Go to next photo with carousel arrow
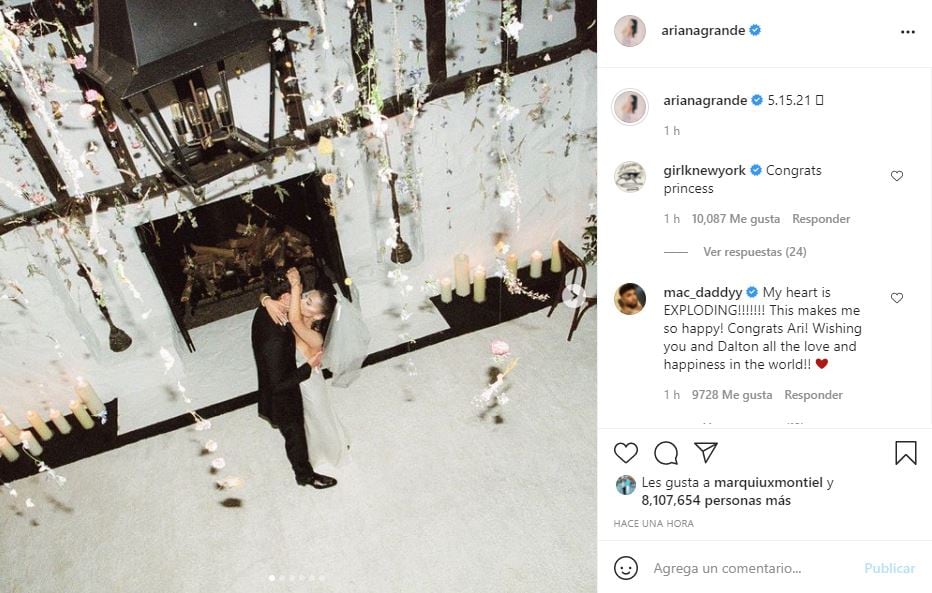The width and height of the screenshot is (932, 593). [x=573, y=295]
